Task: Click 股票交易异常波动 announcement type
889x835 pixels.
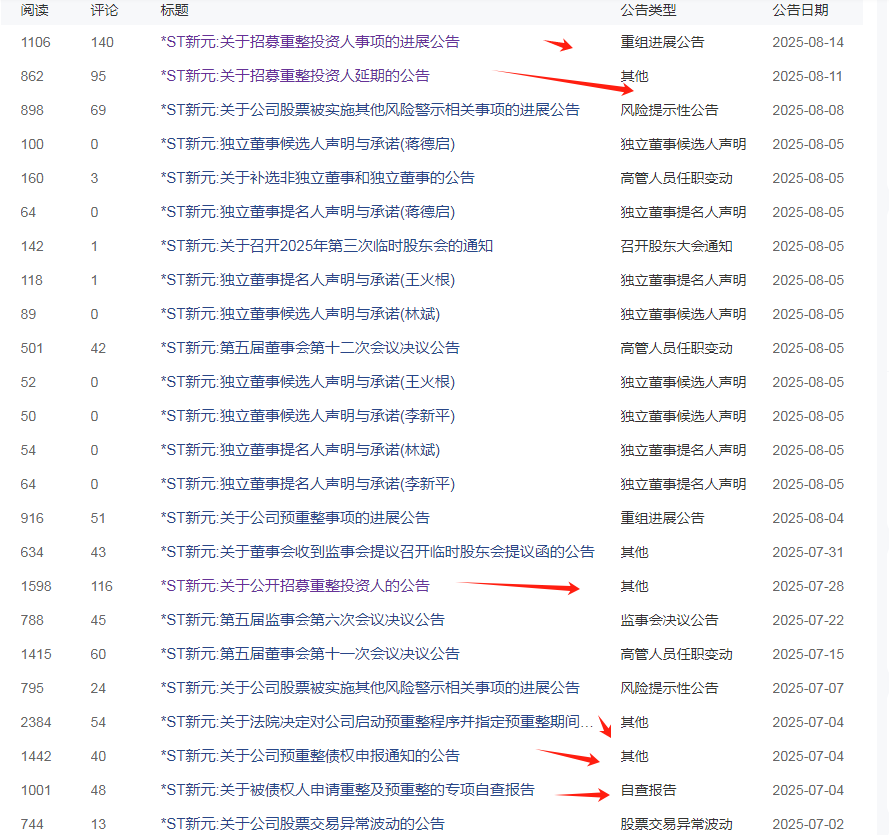Action: pyautogui.click(x=676, y=824)
